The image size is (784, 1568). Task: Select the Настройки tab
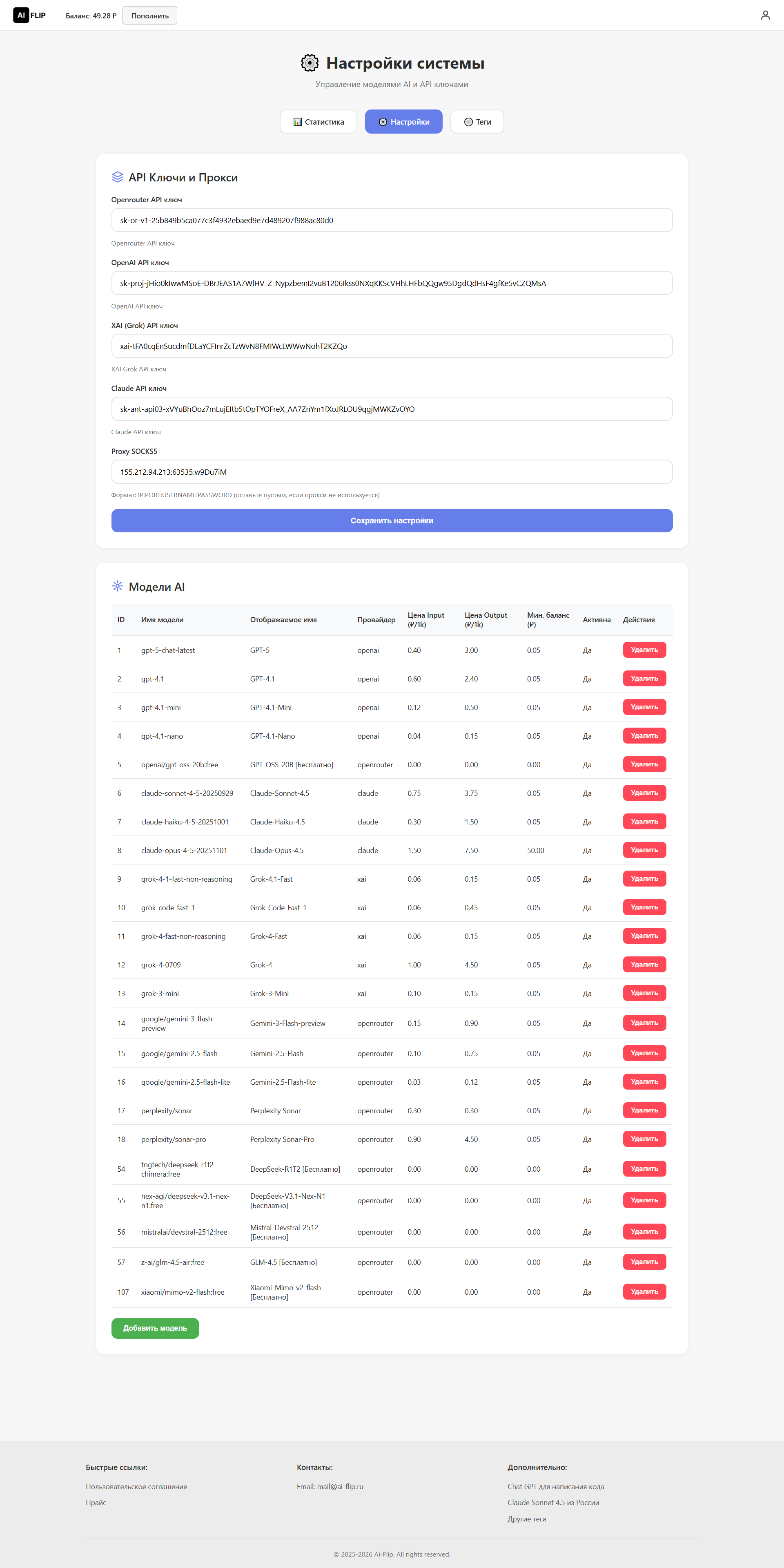click(403, 122)
